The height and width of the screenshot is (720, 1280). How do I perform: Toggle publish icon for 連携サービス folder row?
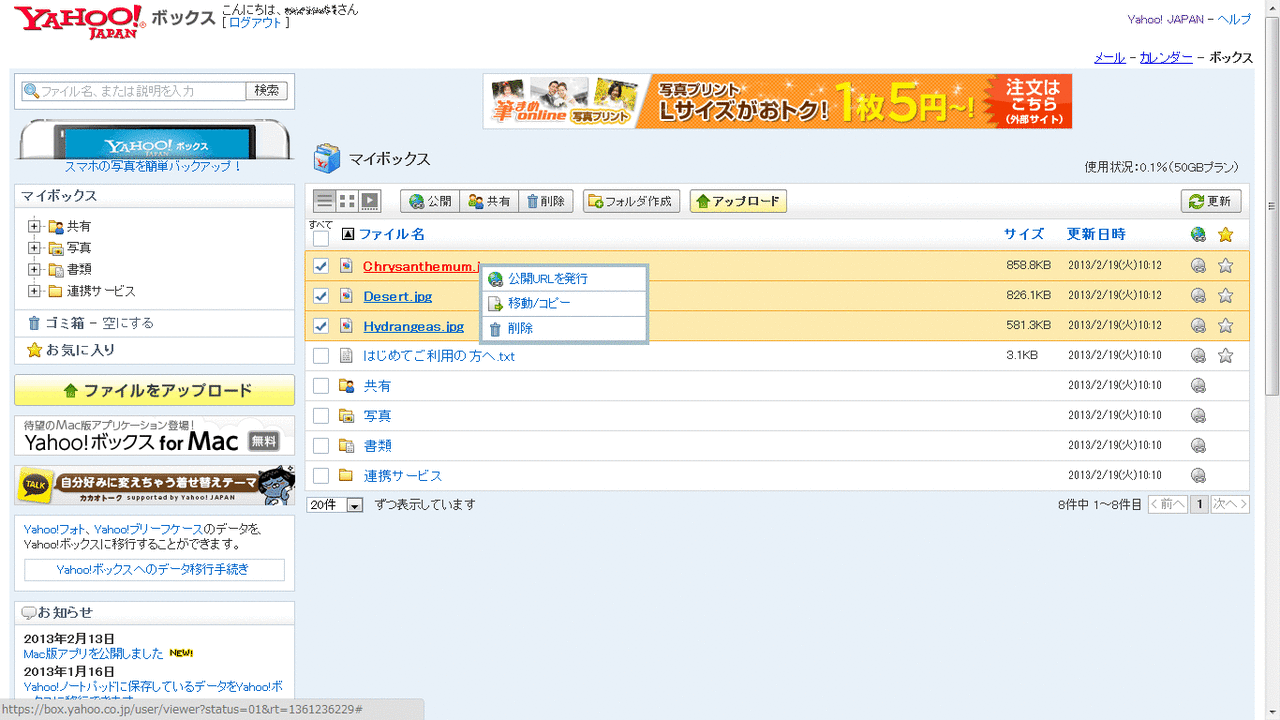click(x=1198, y=476)
